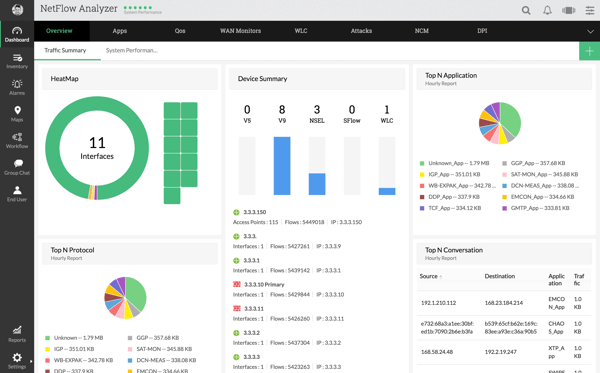This screenshot has height=373, width=600.
Task: Click the top-left HeatMap green tile
Action: point(172,111)
